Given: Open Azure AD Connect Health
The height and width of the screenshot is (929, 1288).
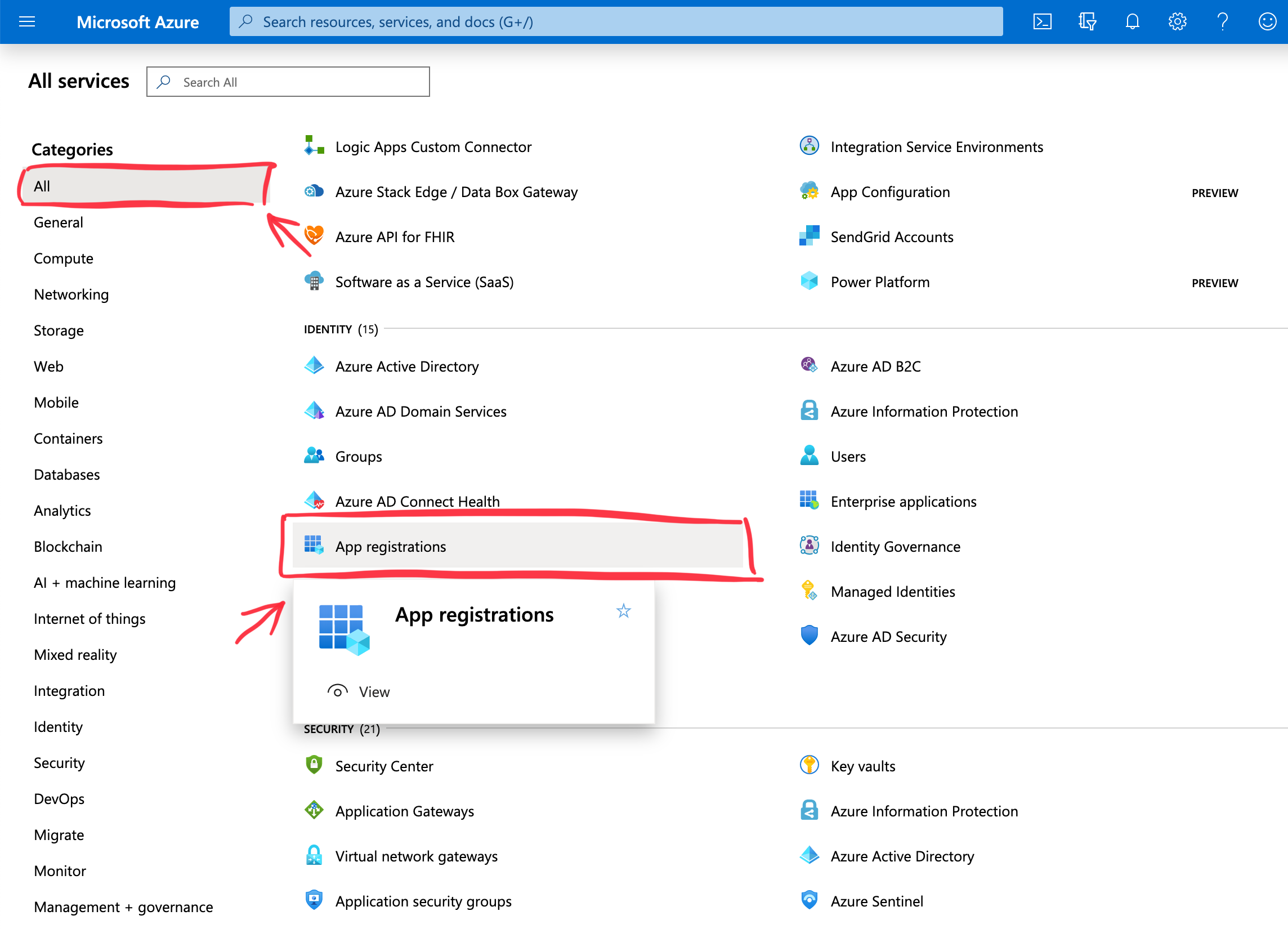Looking at the screenshot, I should [417, 502].
